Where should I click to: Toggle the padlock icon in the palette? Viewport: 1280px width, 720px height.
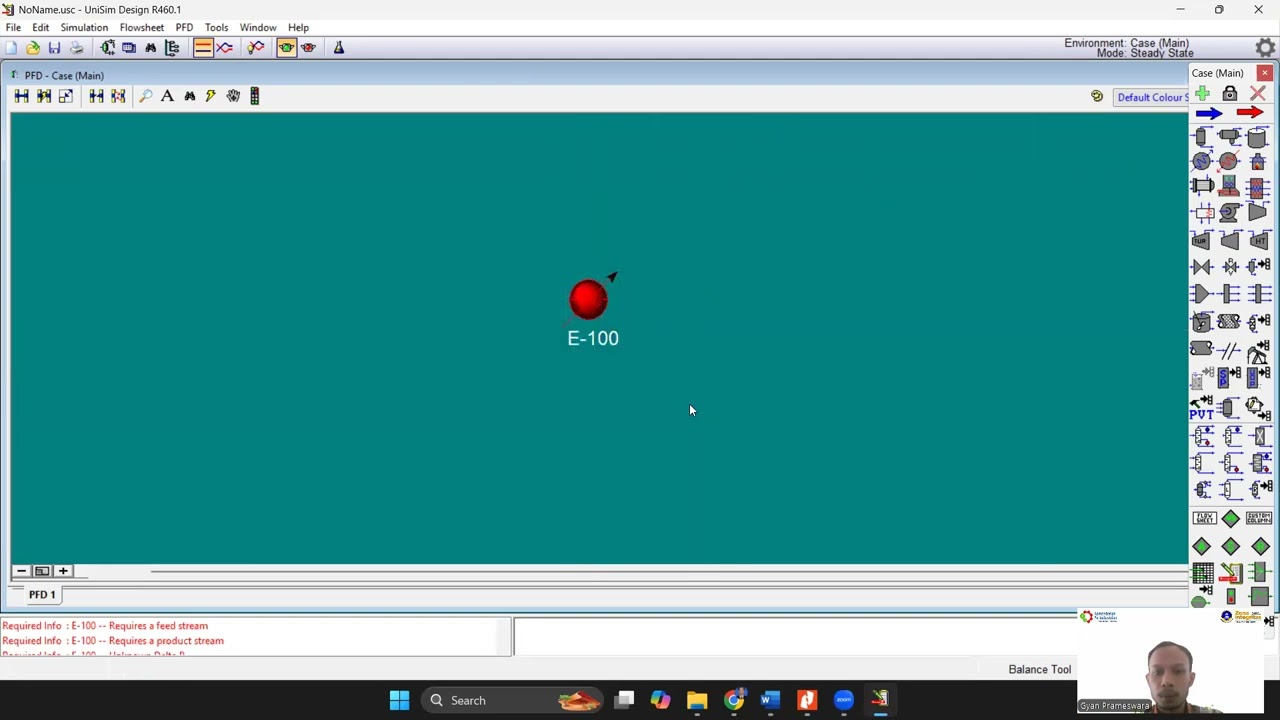point(1230,93)
